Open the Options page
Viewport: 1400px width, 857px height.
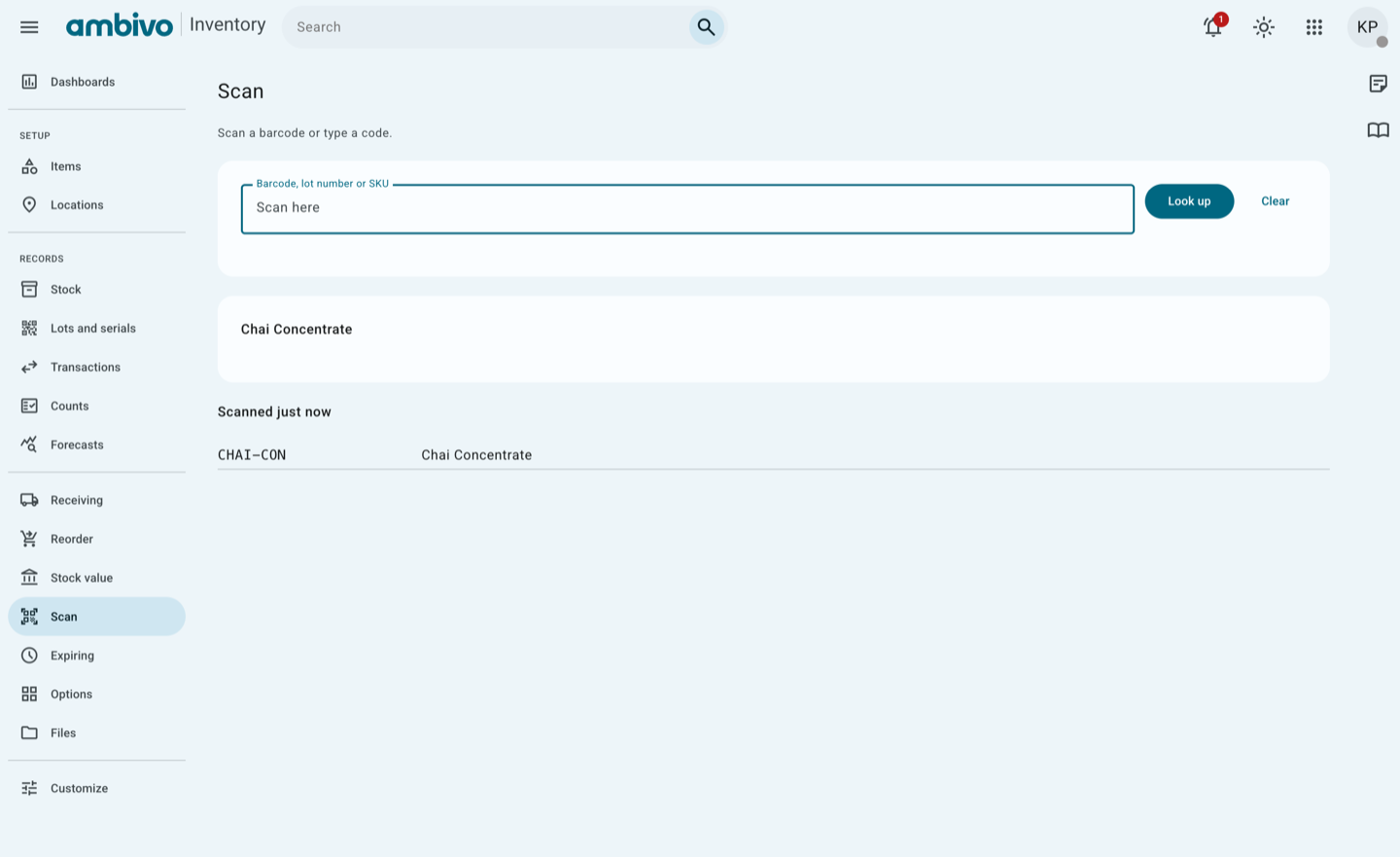coord(96,695)
